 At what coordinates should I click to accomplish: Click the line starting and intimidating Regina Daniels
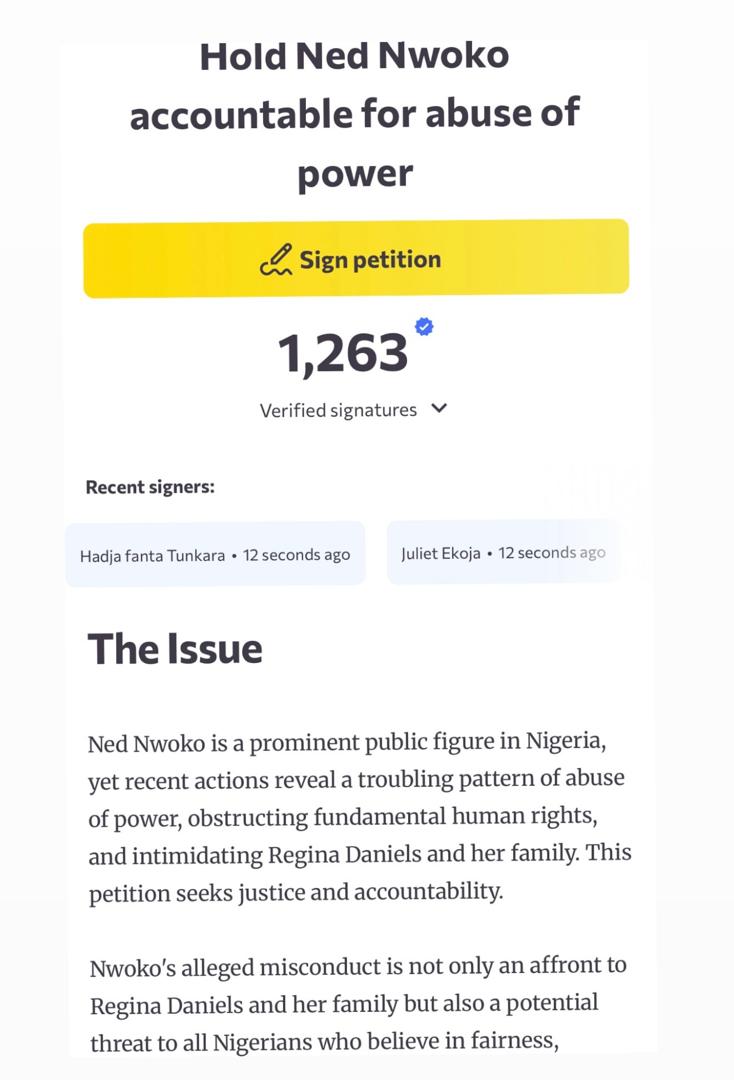360,855
